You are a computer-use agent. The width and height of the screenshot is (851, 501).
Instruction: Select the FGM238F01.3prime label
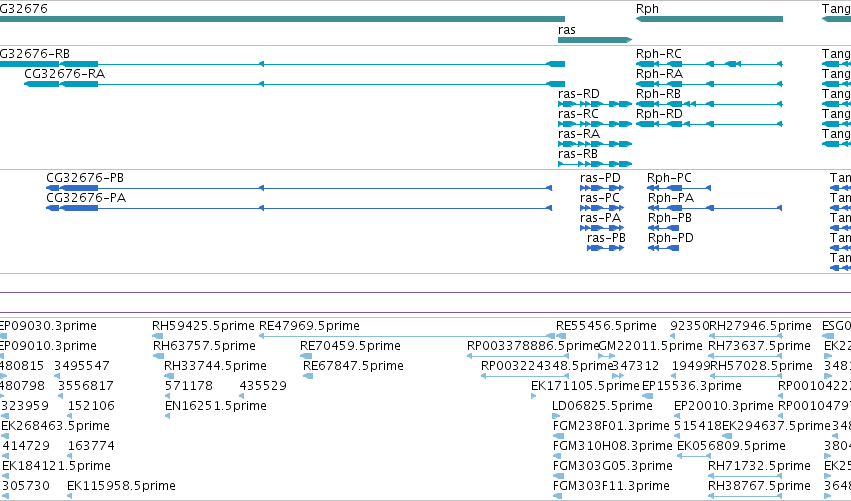click(611, 426)
